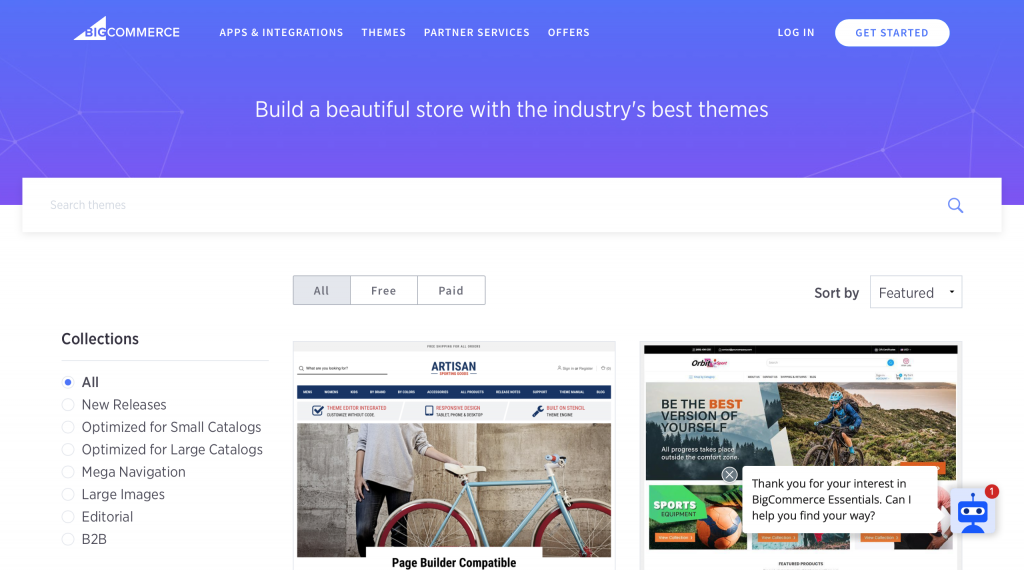Screen dimensions: 1024x570
Task: Open the Sort by Featured dropdown
Action: (x=916, y=292)
